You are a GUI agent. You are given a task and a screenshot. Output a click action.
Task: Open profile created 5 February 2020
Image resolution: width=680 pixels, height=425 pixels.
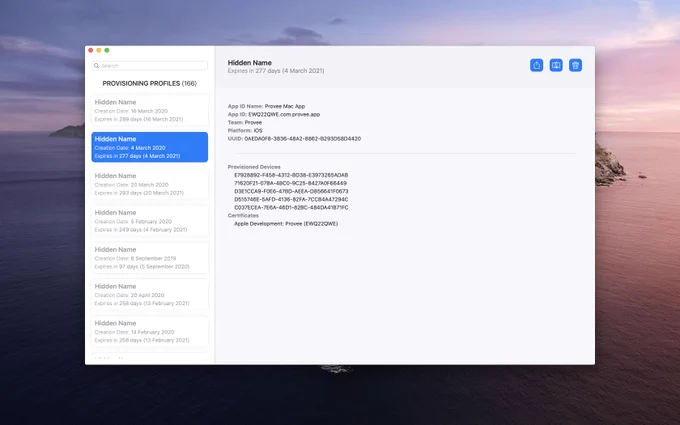(150, 221)
